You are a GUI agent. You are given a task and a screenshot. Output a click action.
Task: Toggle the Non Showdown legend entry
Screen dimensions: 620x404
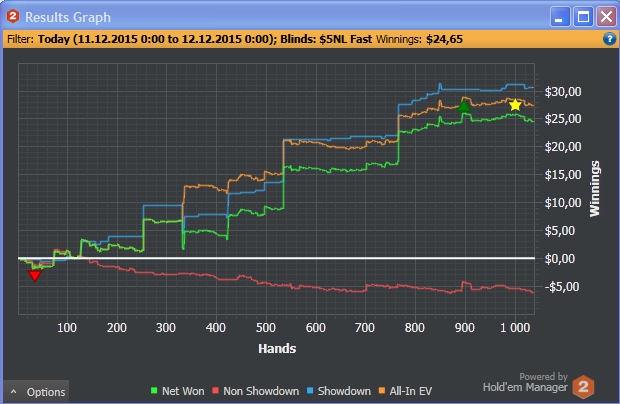click(255, 391)
